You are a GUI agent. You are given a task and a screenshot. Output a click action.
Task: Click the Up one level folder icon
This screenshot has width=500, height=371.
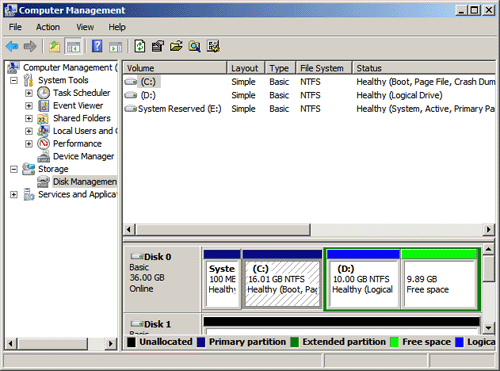tap(54, 46)
